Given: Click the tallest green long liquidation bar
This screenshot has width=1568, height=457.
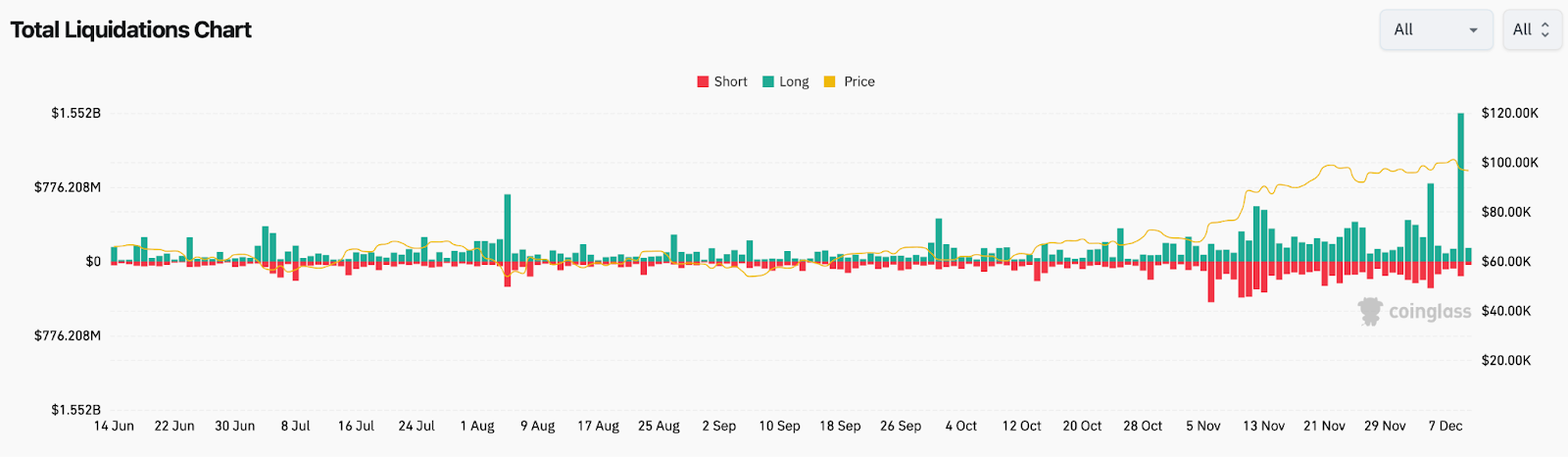Looking at the screenshot, I should tap(1460, 186).
